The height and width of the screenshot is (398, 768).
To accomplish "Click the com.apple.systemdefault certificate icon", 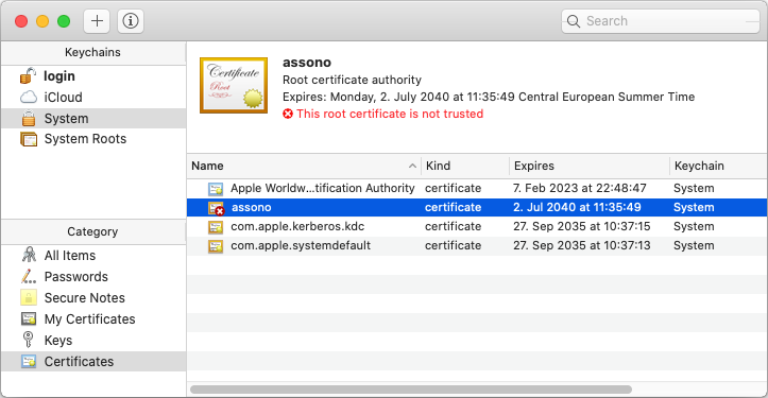I will coord(216,246).
